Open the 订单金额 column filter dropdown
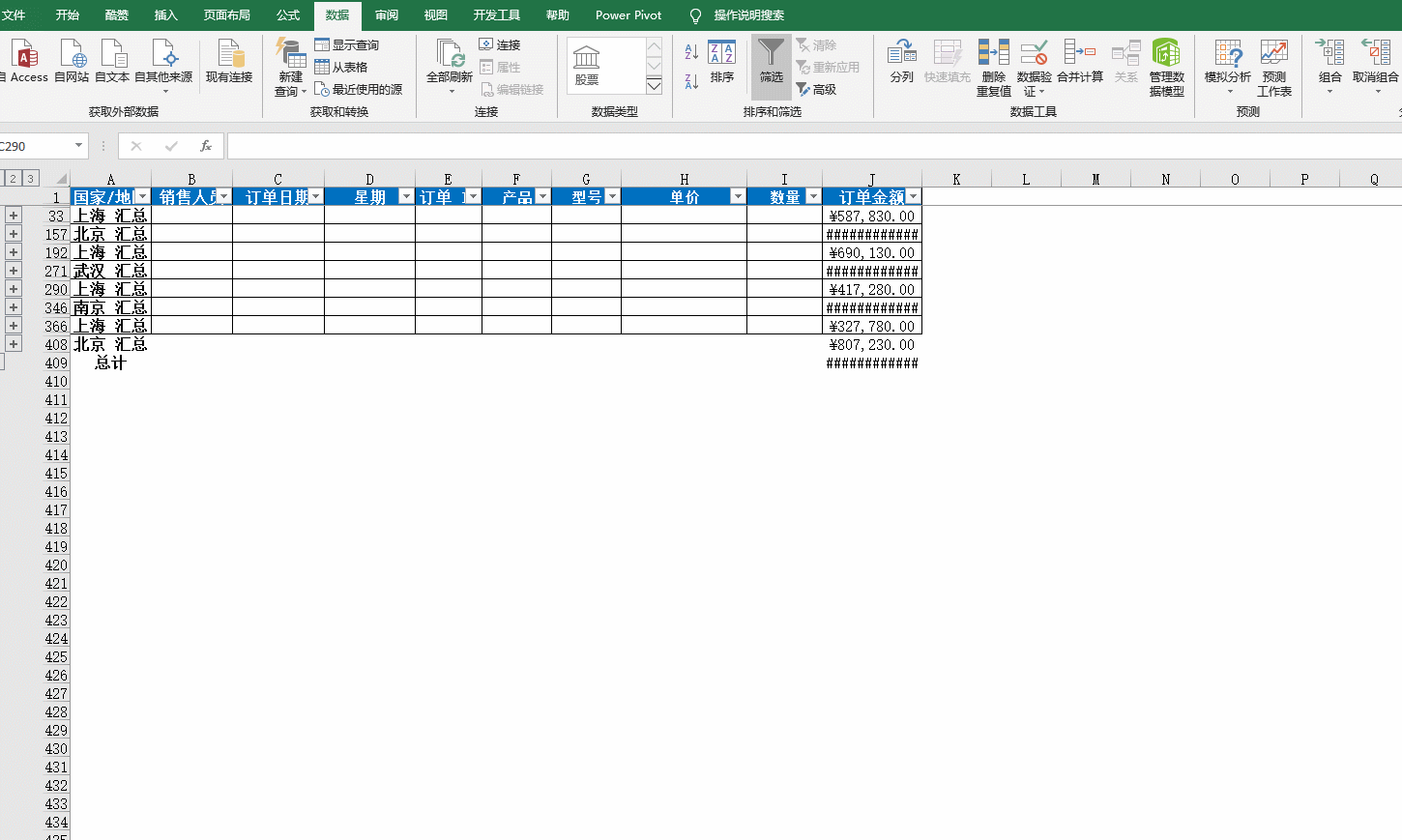The width and height of the screenshot is (1402, 840). [913, 197]
